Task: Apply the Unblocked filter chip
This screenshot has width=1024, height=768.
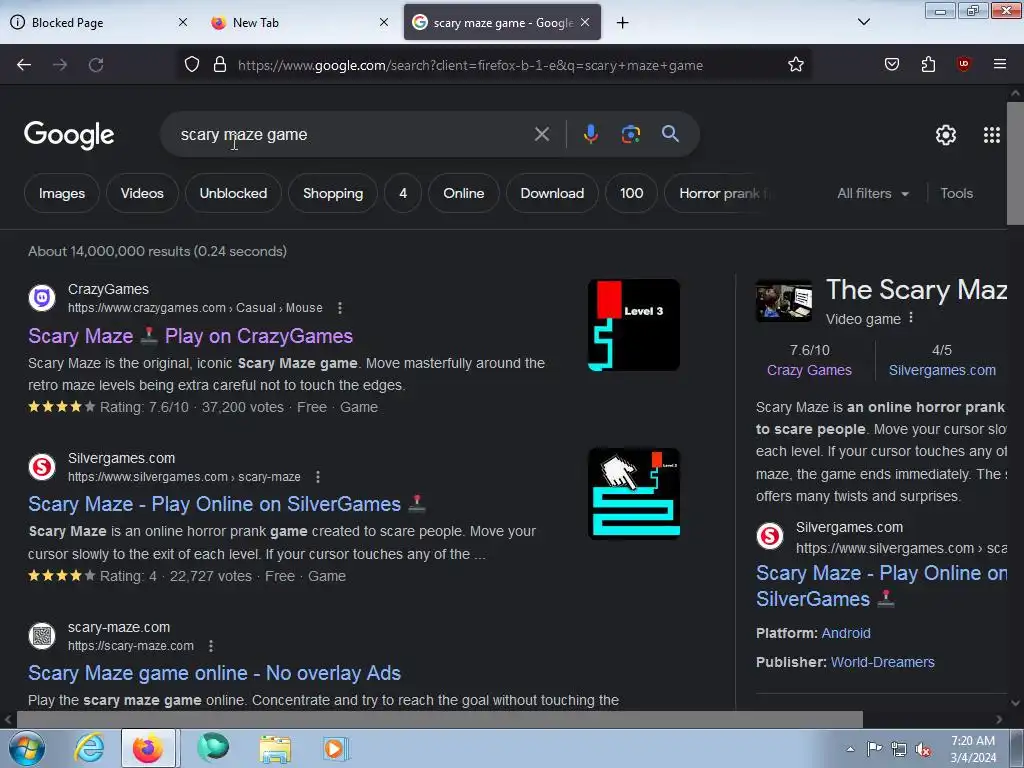Action: point(233,193)
